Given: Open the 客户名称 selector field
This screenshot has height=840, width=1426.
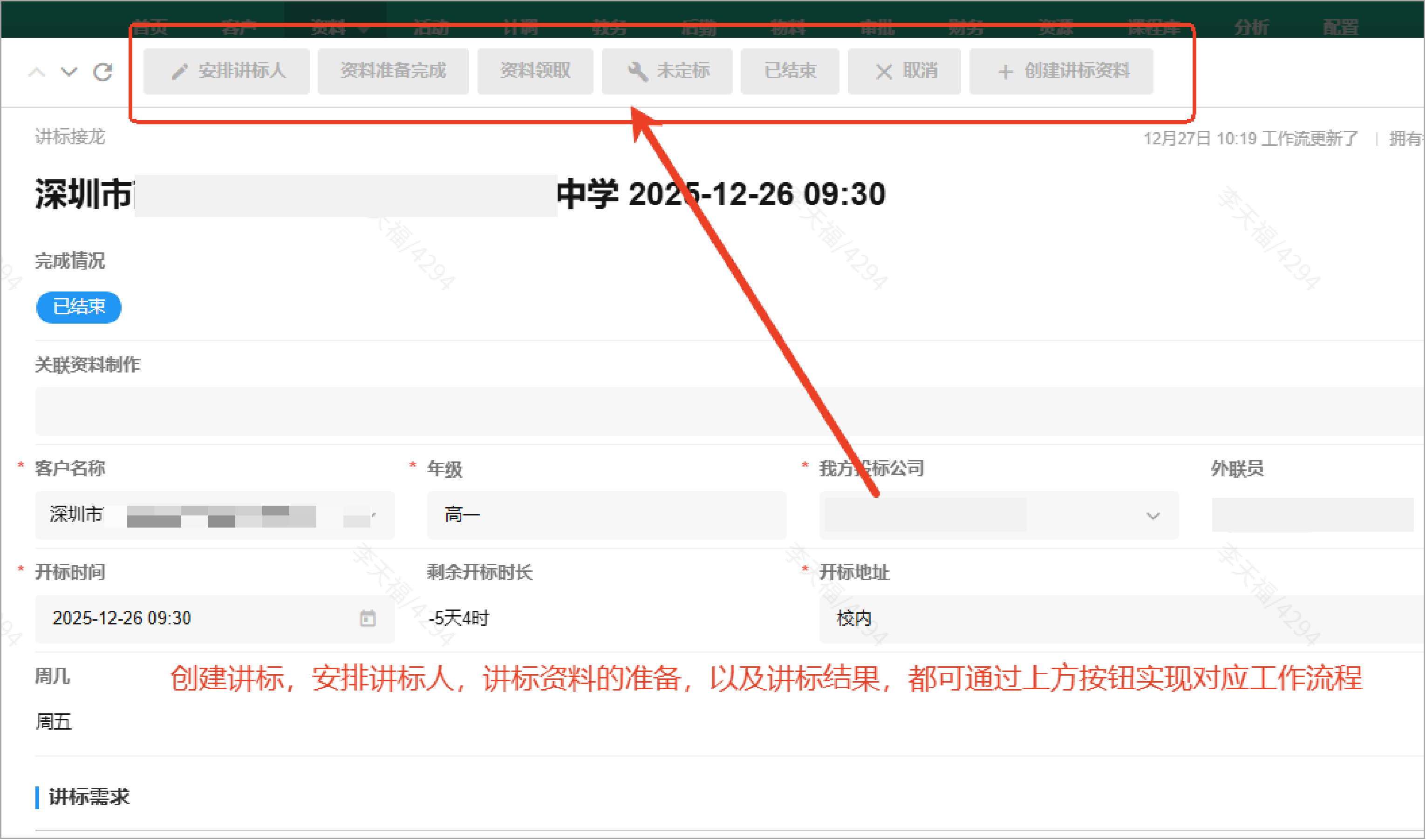Looking at the screenshot, I should 214,515.
